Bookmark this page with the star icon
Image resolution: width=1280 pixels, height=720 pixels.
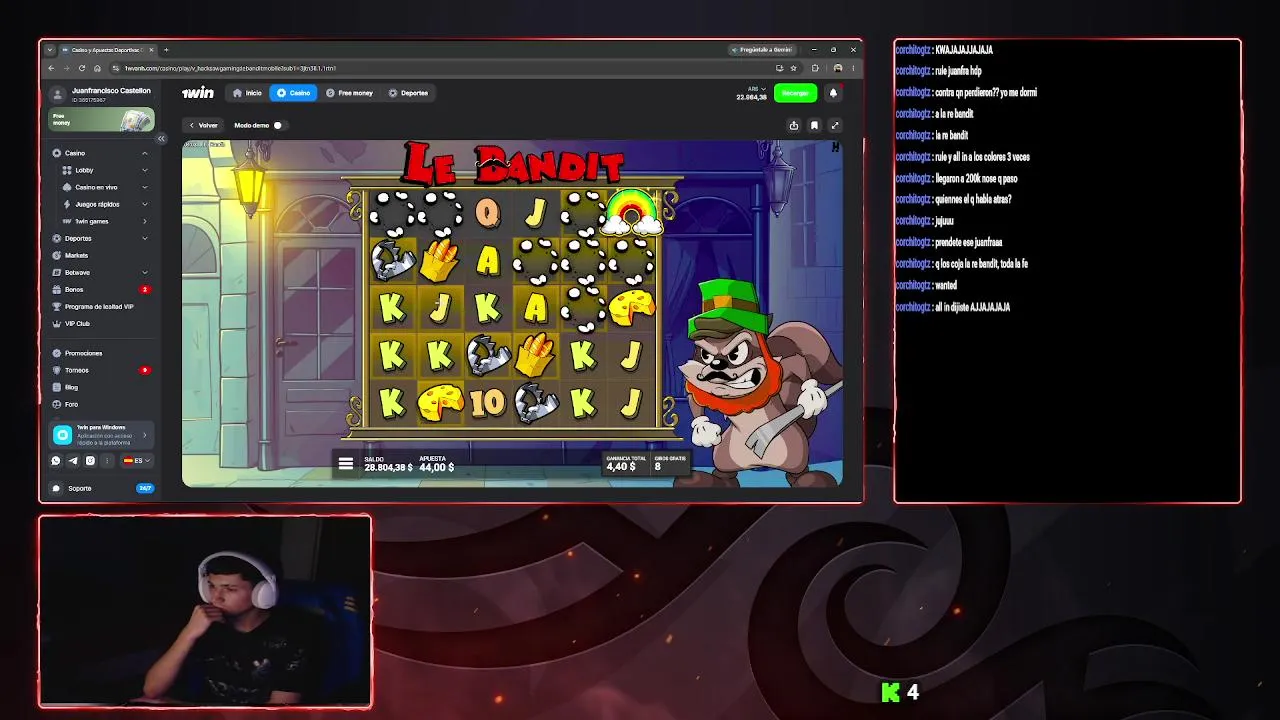coord(793,68)
